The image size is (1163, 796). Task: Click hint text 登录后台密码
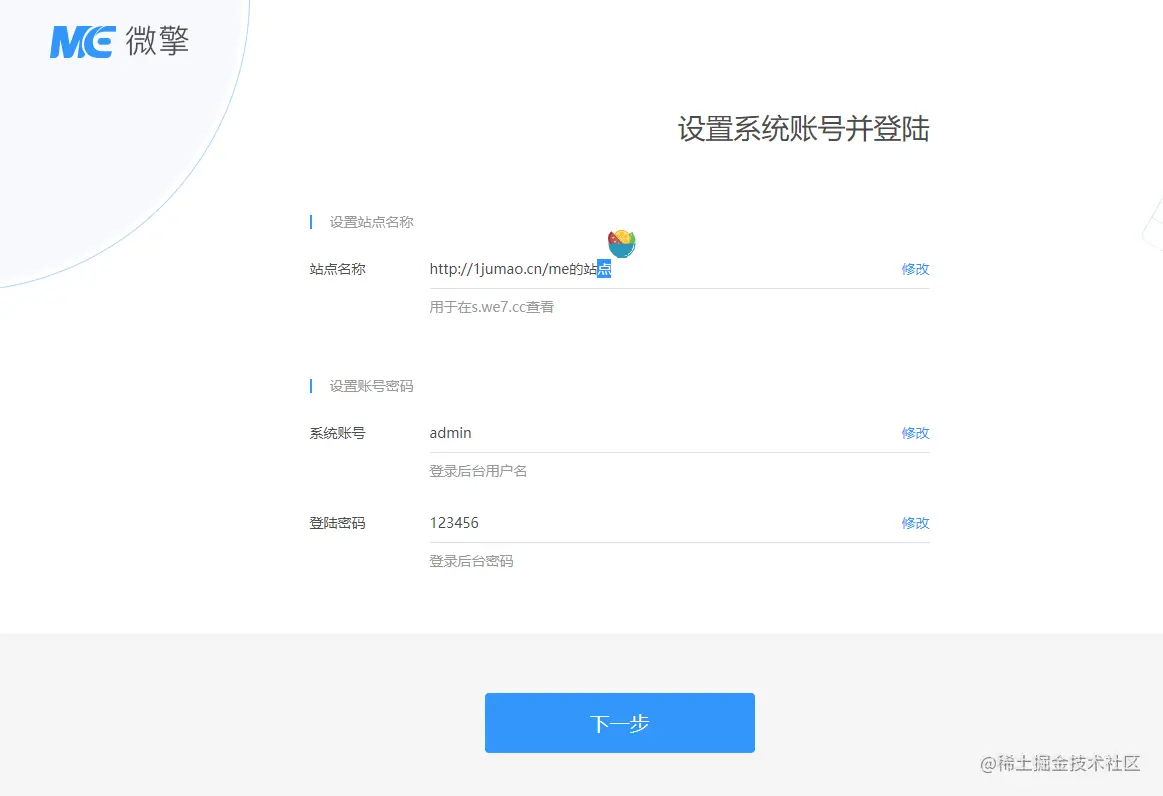[471, 562]
